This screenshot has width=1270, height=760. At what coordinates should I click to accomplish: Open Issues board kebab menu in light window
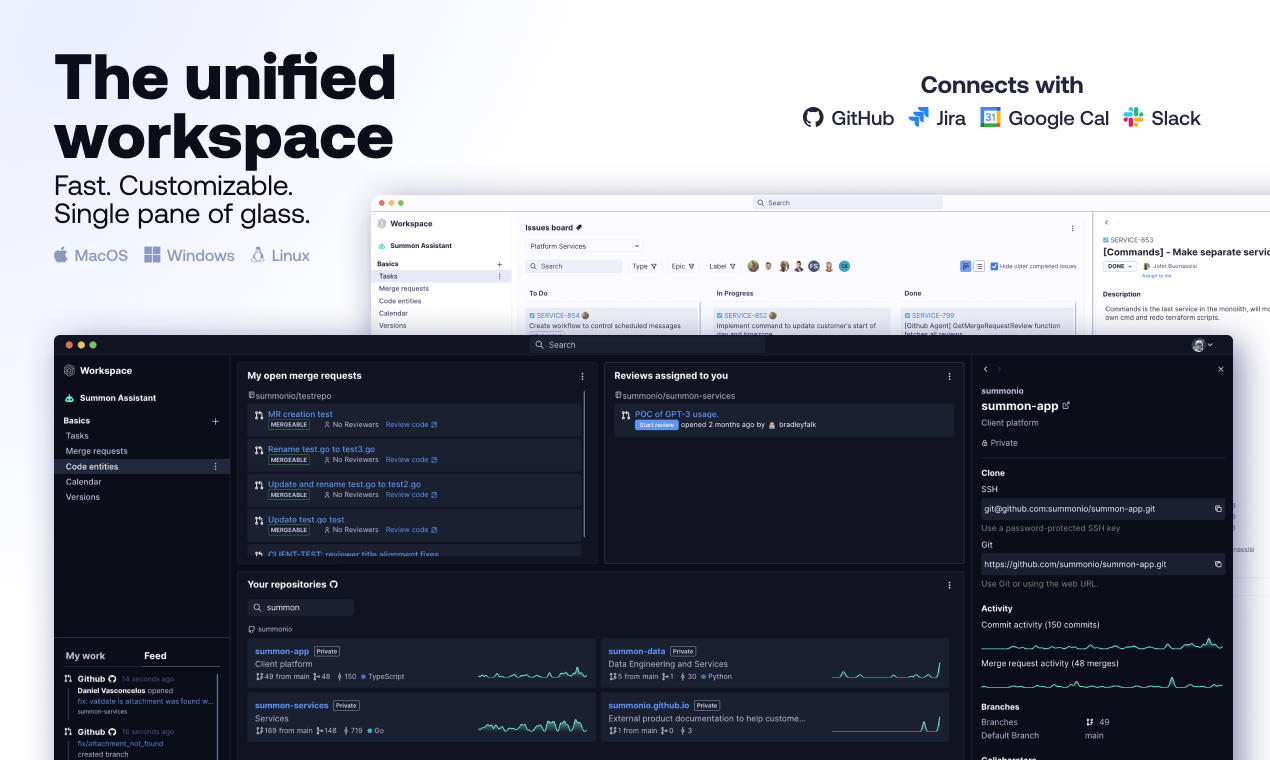(x=1073, y=228)
